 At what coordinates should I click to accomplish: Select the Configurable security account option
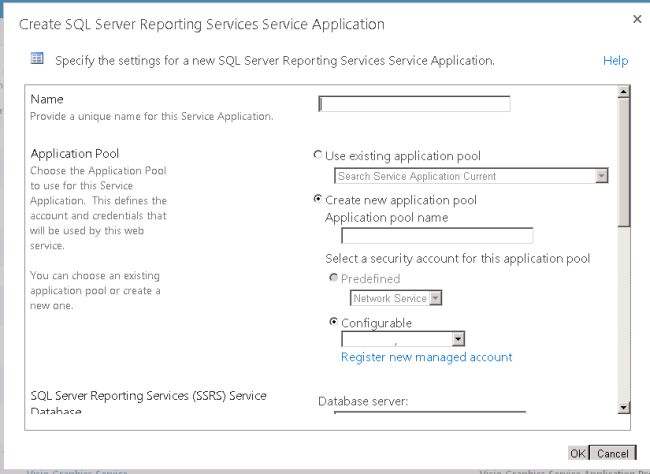tap(334, 323)
